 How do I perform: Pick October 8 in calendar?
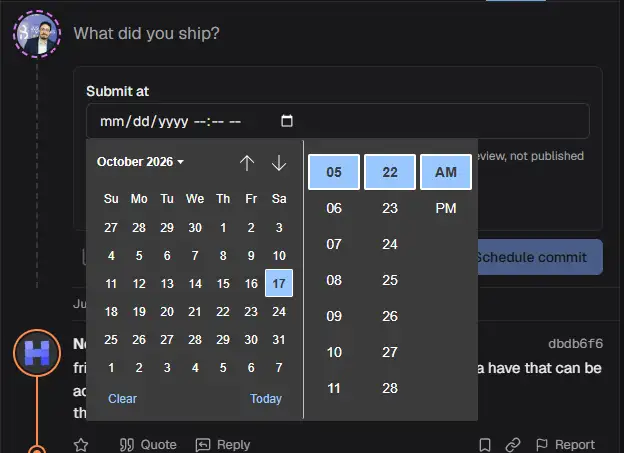[223, 255]
